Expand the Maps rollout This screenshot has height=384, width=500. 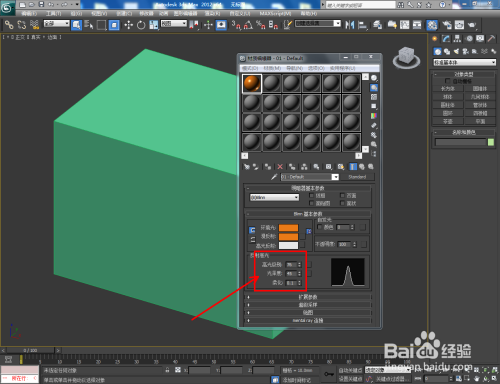pos(308,313)
